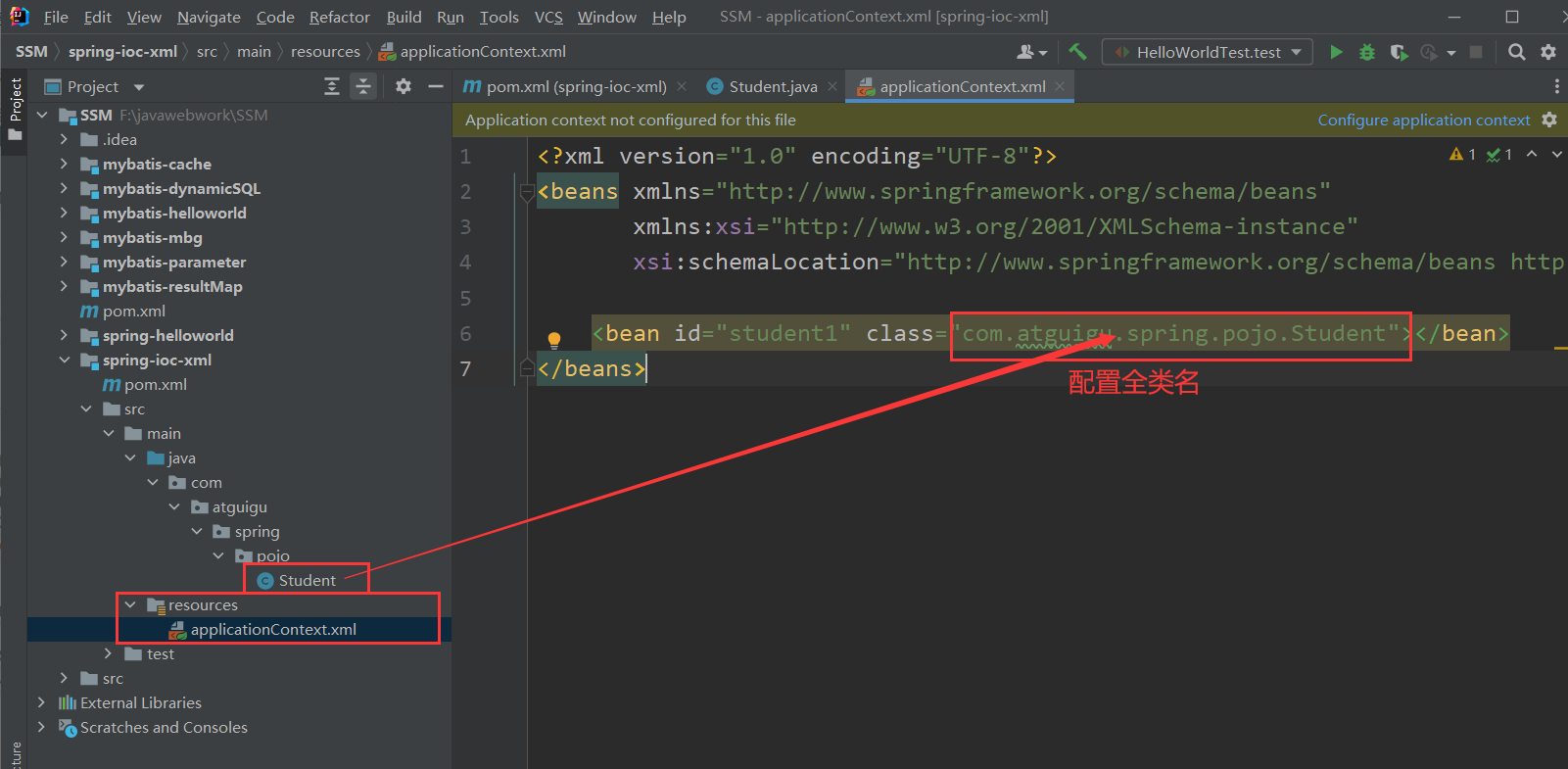Click Configure application context link
Image resolution: width=1568 pixels, height=769 pixels.
(x=1424, y=120)
